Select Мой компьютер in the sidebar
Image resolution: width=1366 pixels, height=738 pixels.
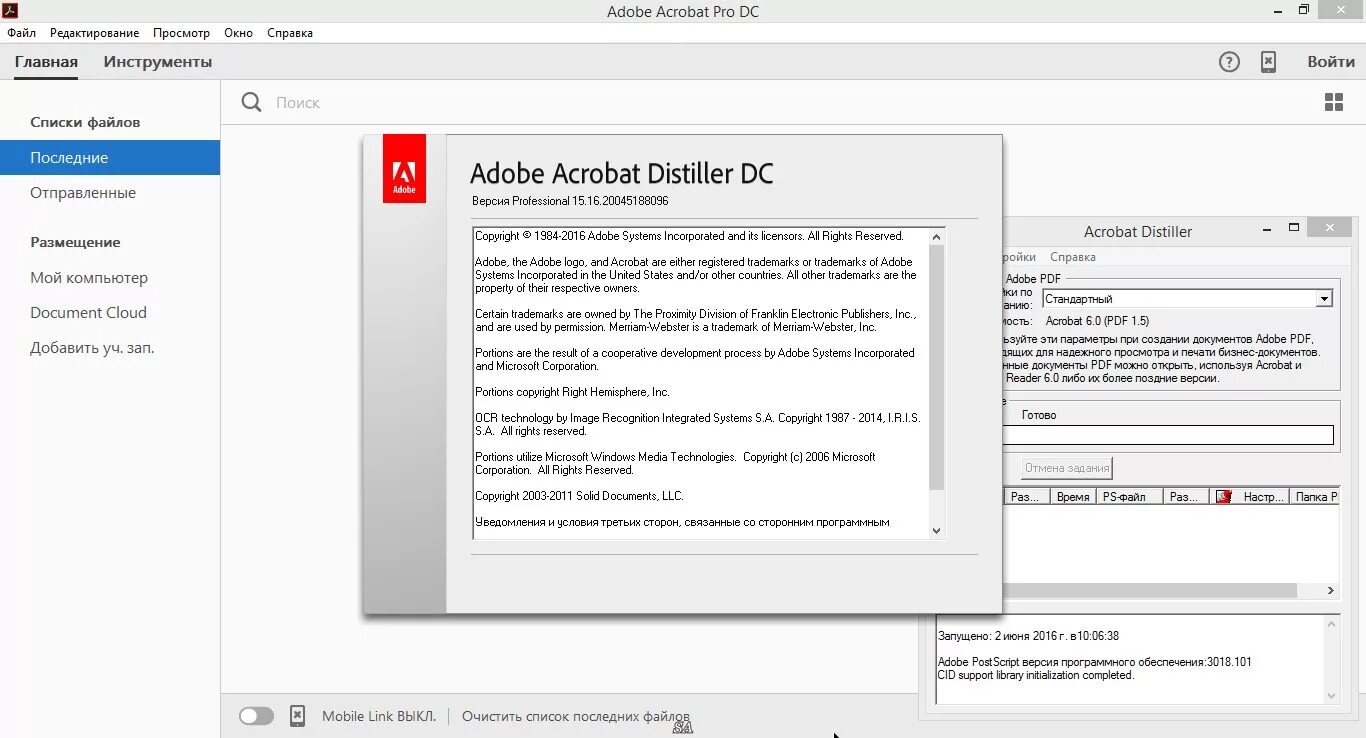89,278
